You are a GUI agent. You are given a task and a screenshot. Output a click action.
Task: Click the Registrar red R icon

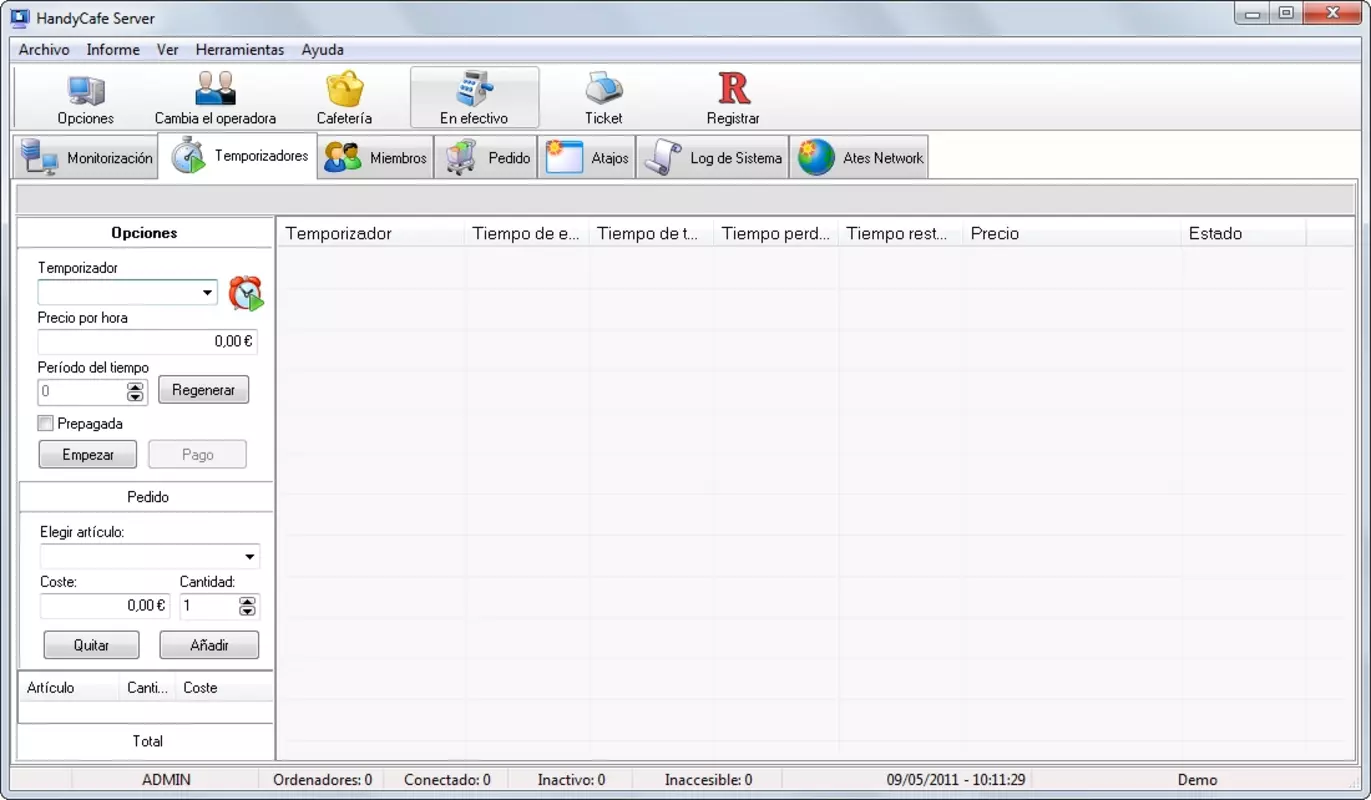pos(733,98)
